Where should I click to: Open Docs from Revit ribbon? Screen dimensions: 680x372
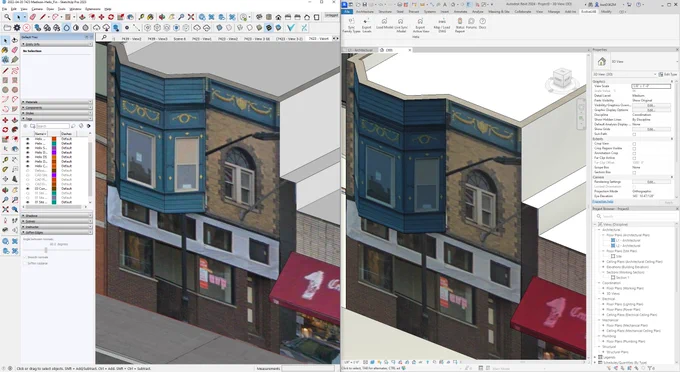482,24
